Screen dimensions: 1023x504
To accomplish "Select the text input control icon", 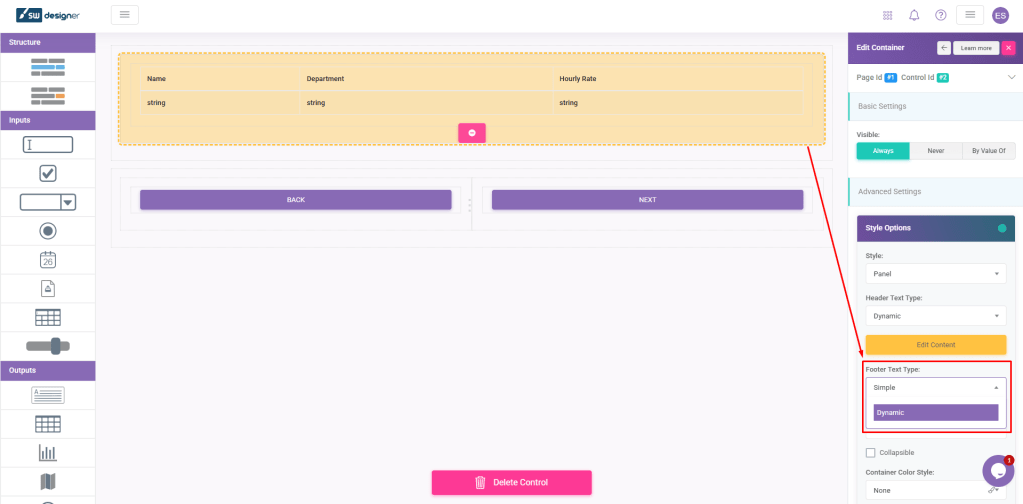I will point(47,145).
